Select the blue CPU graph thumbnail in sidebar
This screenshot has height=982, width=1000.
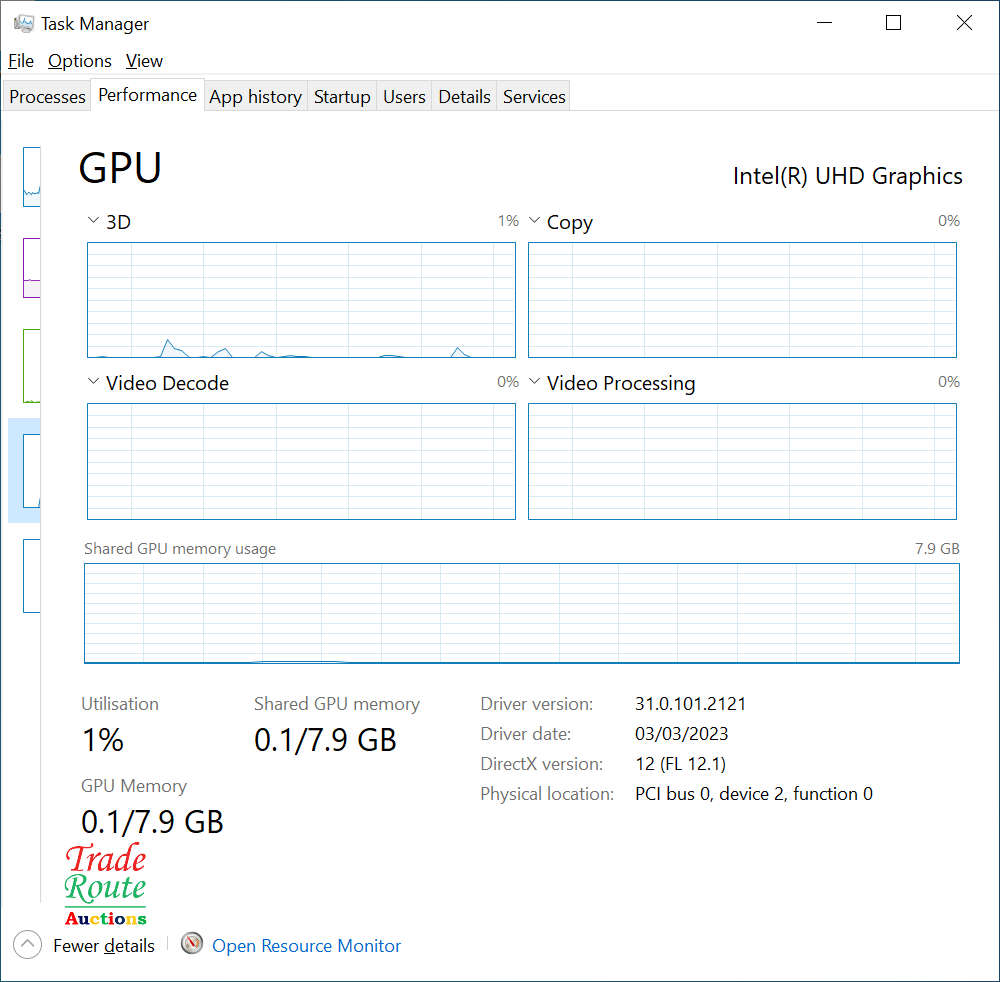point(32,177)
